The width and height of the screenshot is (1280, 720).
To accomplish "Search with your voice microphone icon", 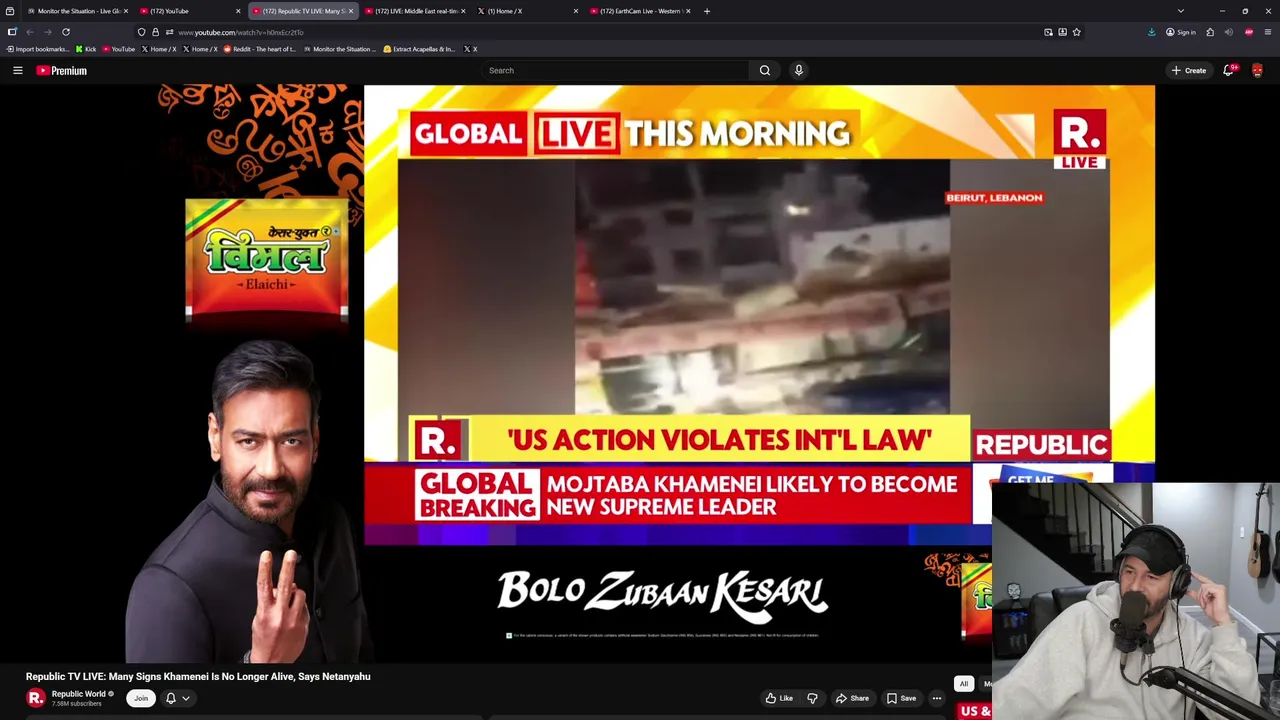I will [798, 70].
